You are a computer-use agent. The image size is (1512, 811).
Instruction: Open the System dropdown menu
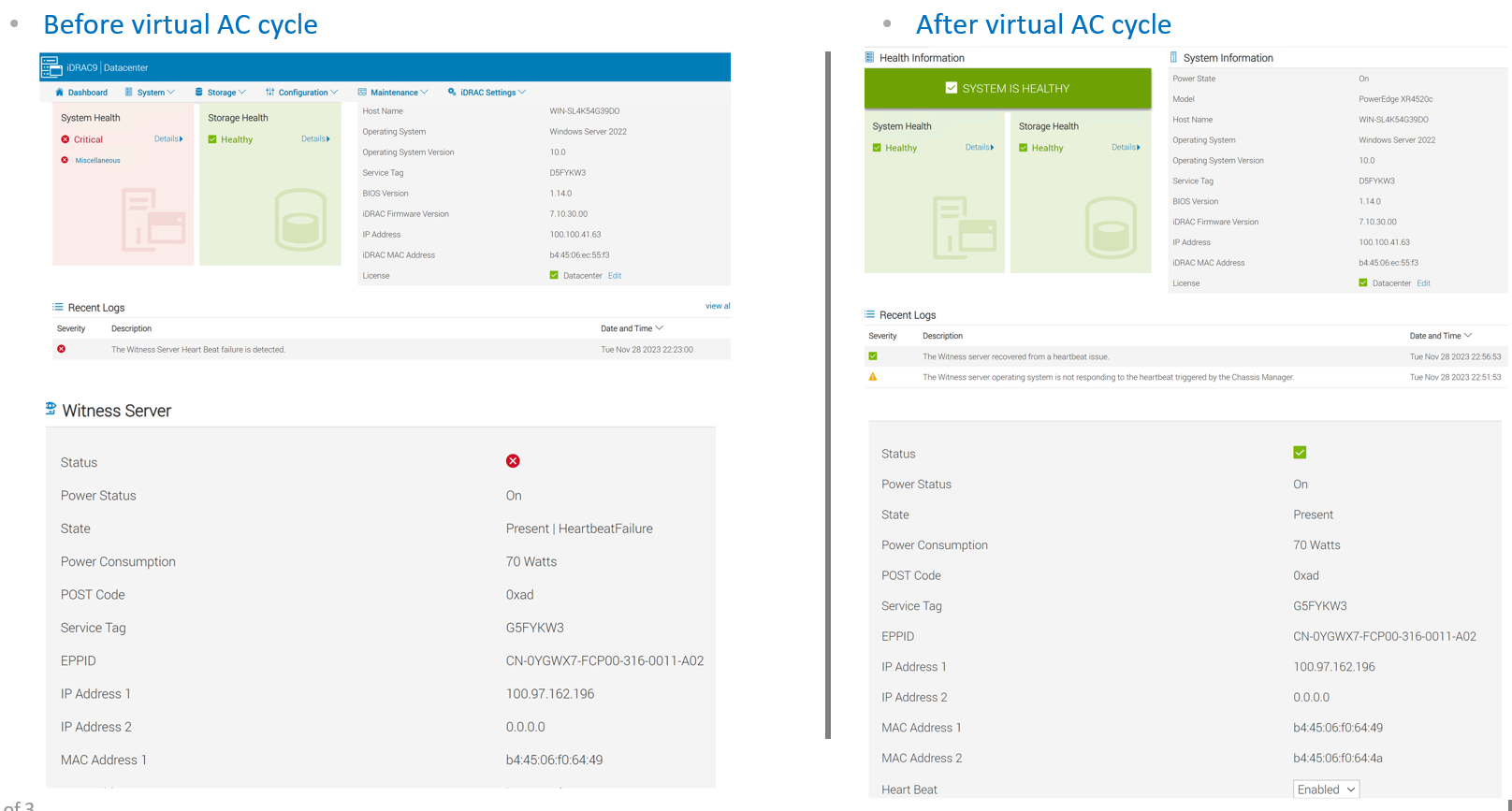click(x=150, y=93)
